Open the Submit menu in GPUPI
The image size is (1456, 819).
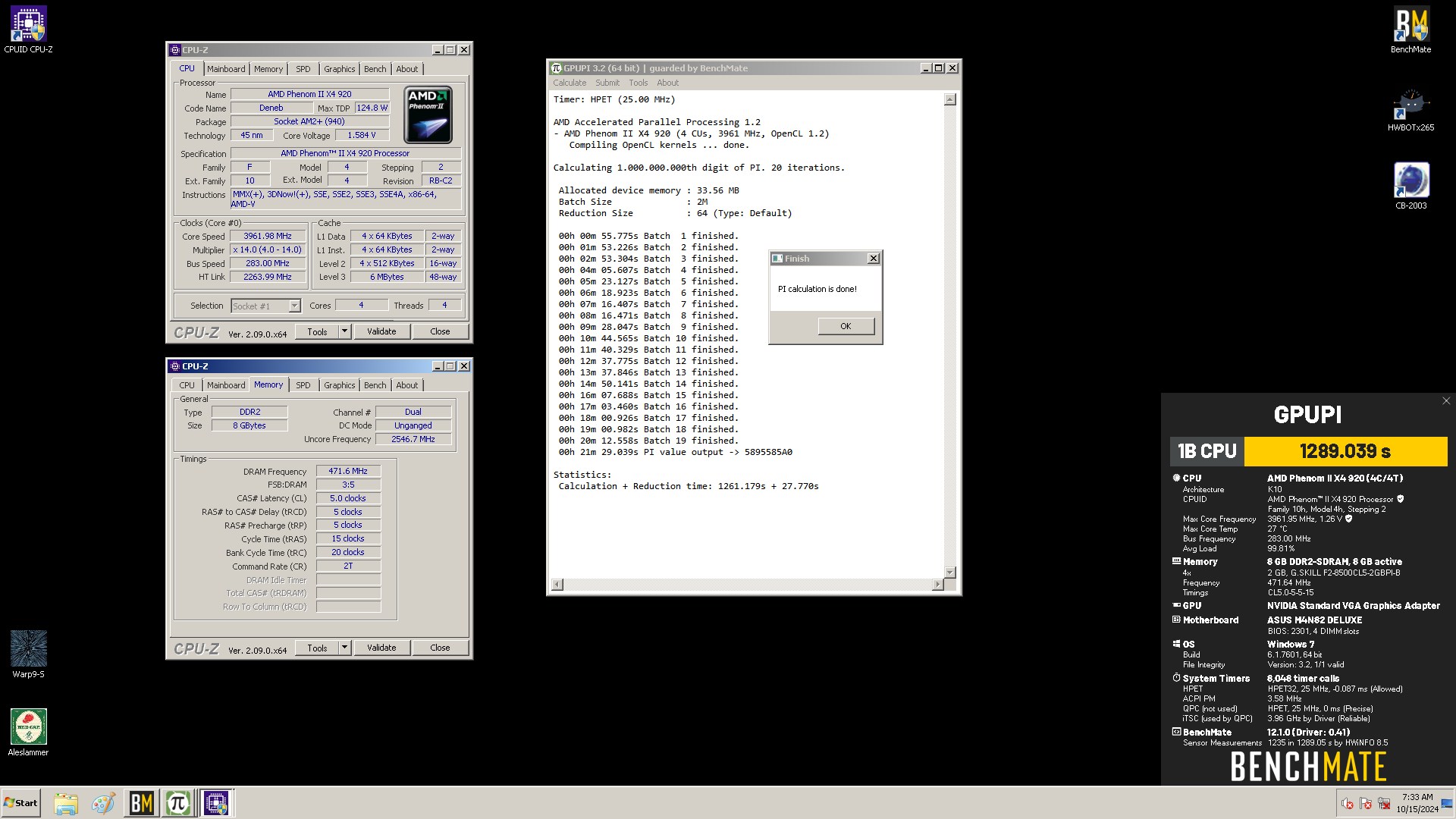(607, 83)
